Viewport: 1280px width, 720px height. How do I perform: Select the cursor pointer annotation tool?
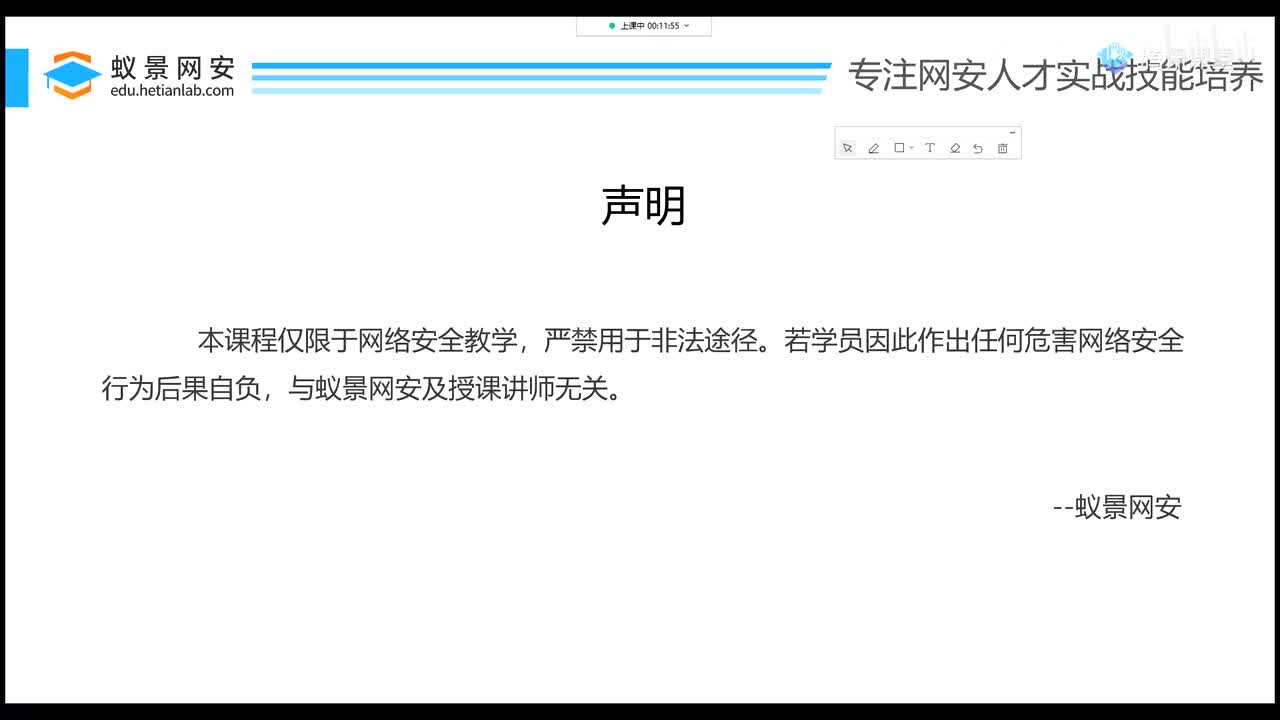pyautogui.click(x=847, y=148)
